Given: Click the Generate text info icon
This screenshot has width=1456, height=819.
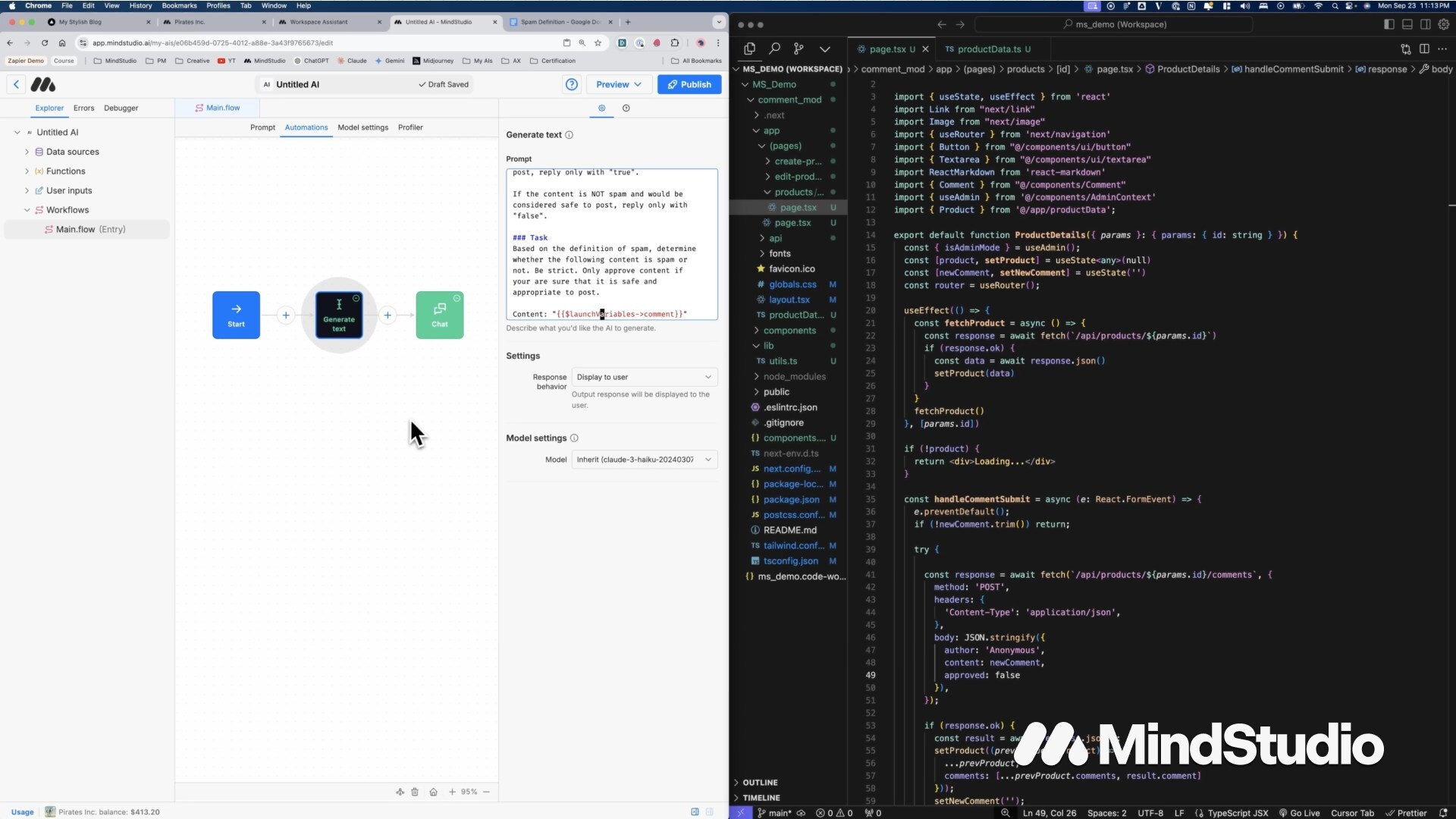Looking at the screenshot, I should point(569,135).
